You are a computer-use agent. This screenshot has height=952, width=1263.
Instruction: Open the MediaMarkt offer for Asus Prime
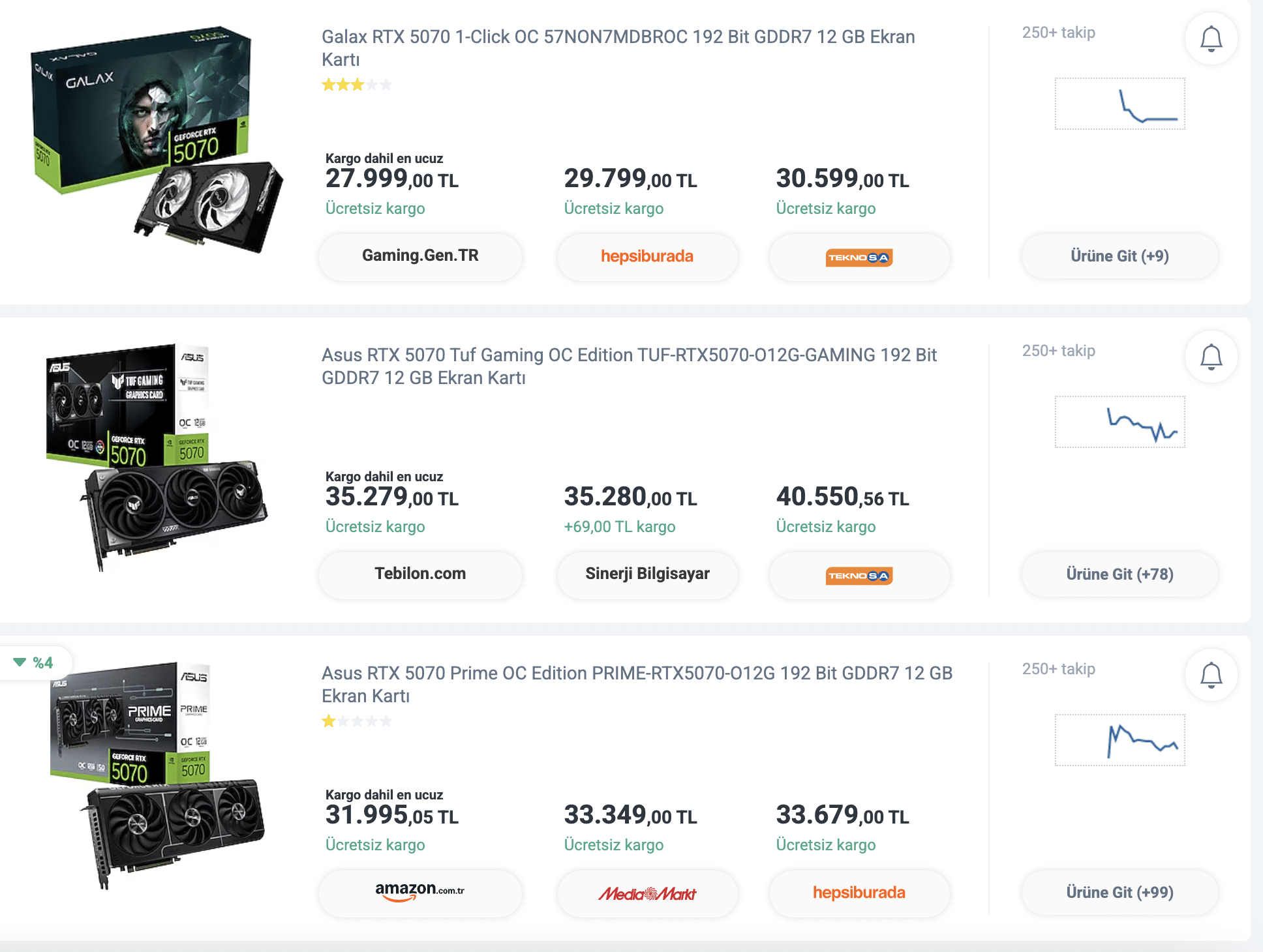tap(647, 893)
